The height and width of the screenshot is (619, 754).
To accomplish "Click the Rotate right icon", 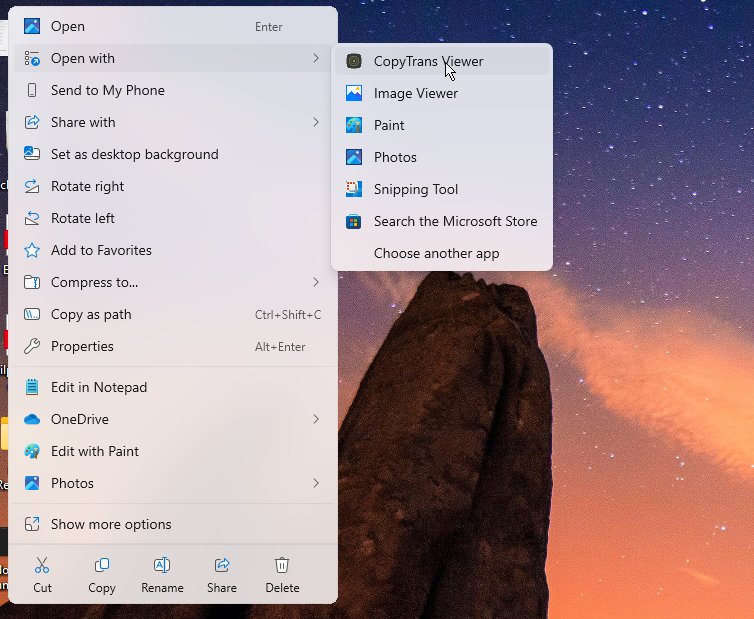I will [x=32, y=186].
